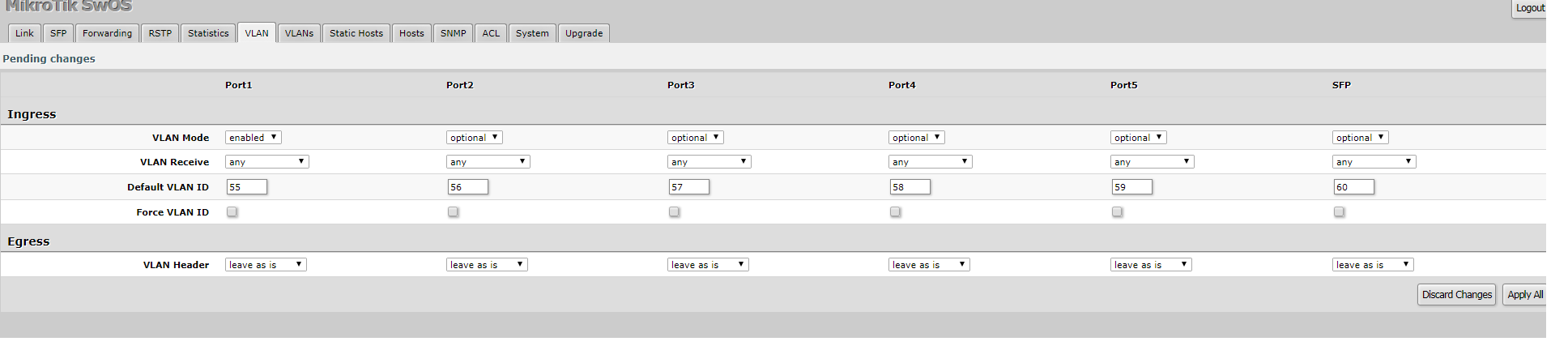The width and height of the screenshot is (1568, 350).
Task: Toggle Force VLAN ID for SFP port
Action: point(1340,212)
